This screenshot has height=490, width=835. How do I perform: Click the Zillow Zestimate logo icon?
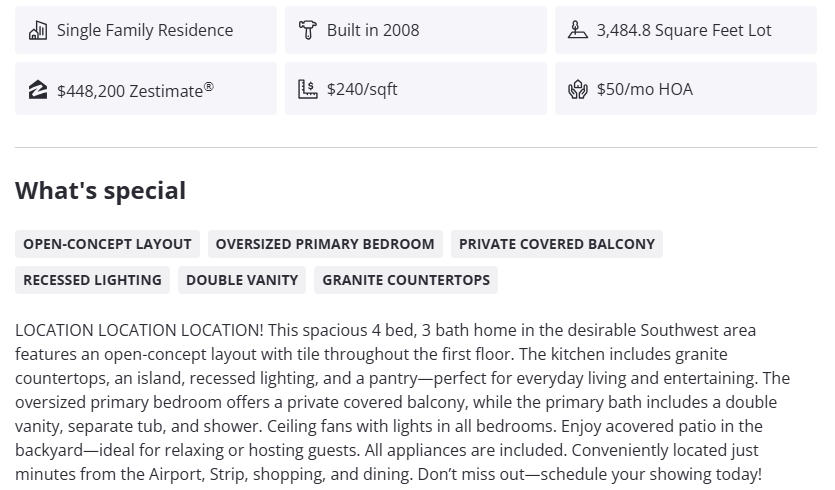pos(38,90)
